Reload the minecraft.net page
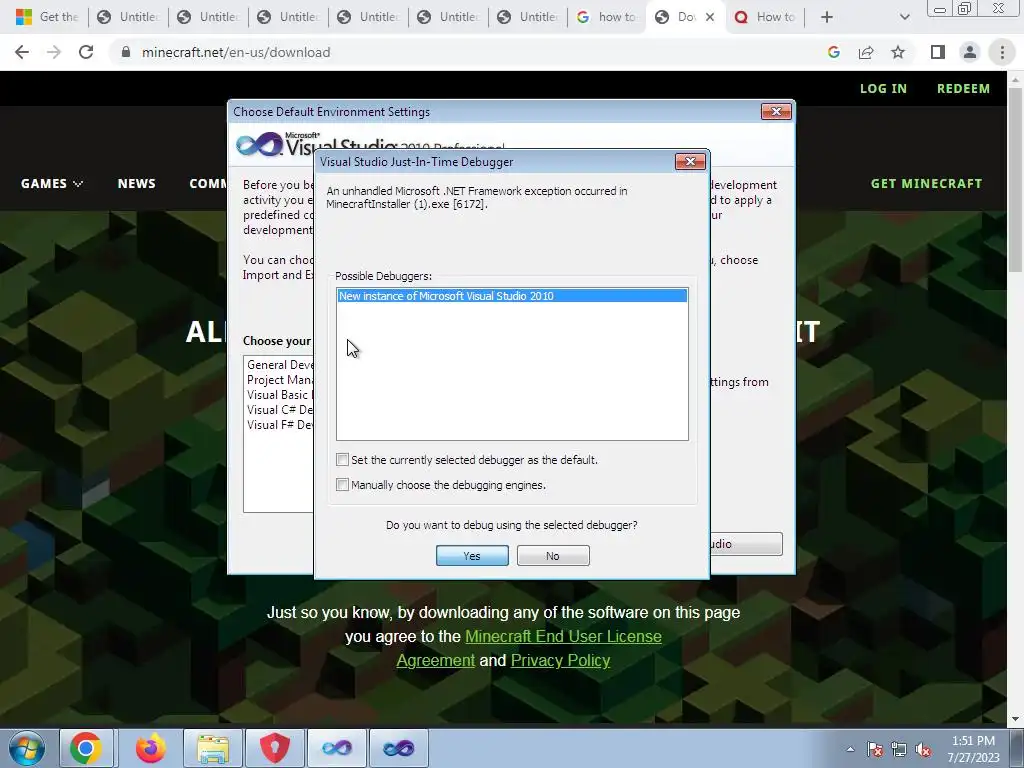The height and width of the screenshot is (768, 1024). 86,52
